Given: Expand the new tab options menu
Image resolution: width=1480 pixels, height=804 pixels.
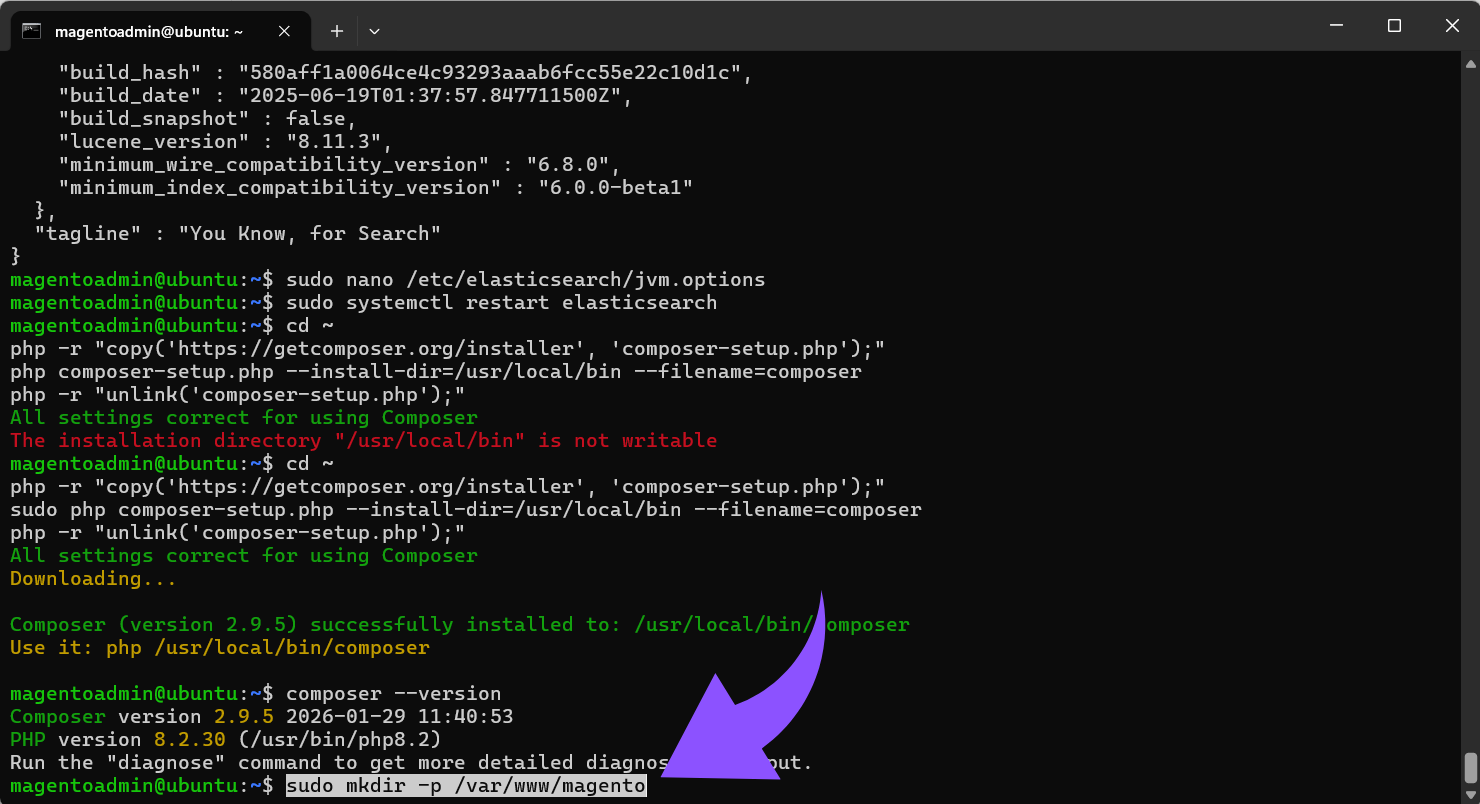Looking at the screenshot, I should tap(374, 31).
